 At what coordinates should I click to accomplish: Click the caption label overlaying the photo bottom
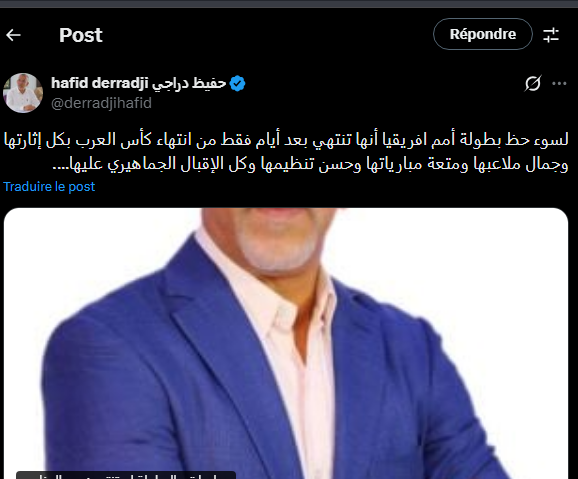(126, 475)
